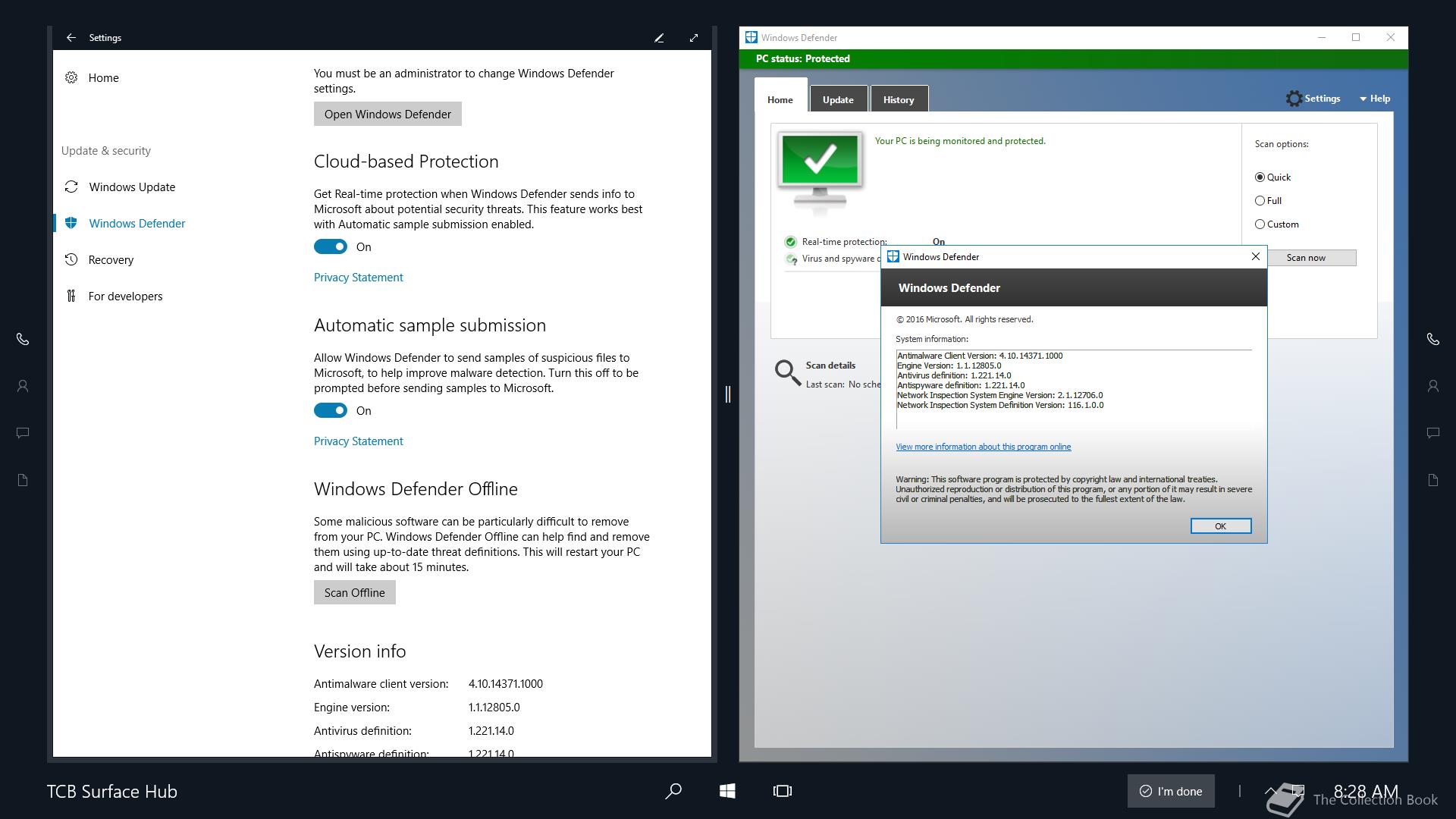Image resolution: width=1456 pixels, height=819 pixels.
Task: Click the Antimalware Client Version line in dialog
Action: tap(980, 356)
